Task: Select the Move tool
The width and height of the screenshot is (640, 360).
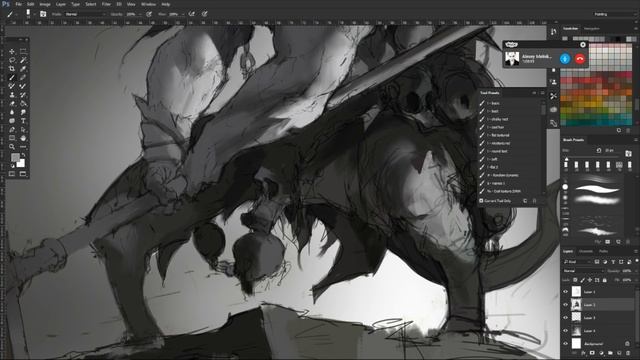Action: (x=12, y=51)
